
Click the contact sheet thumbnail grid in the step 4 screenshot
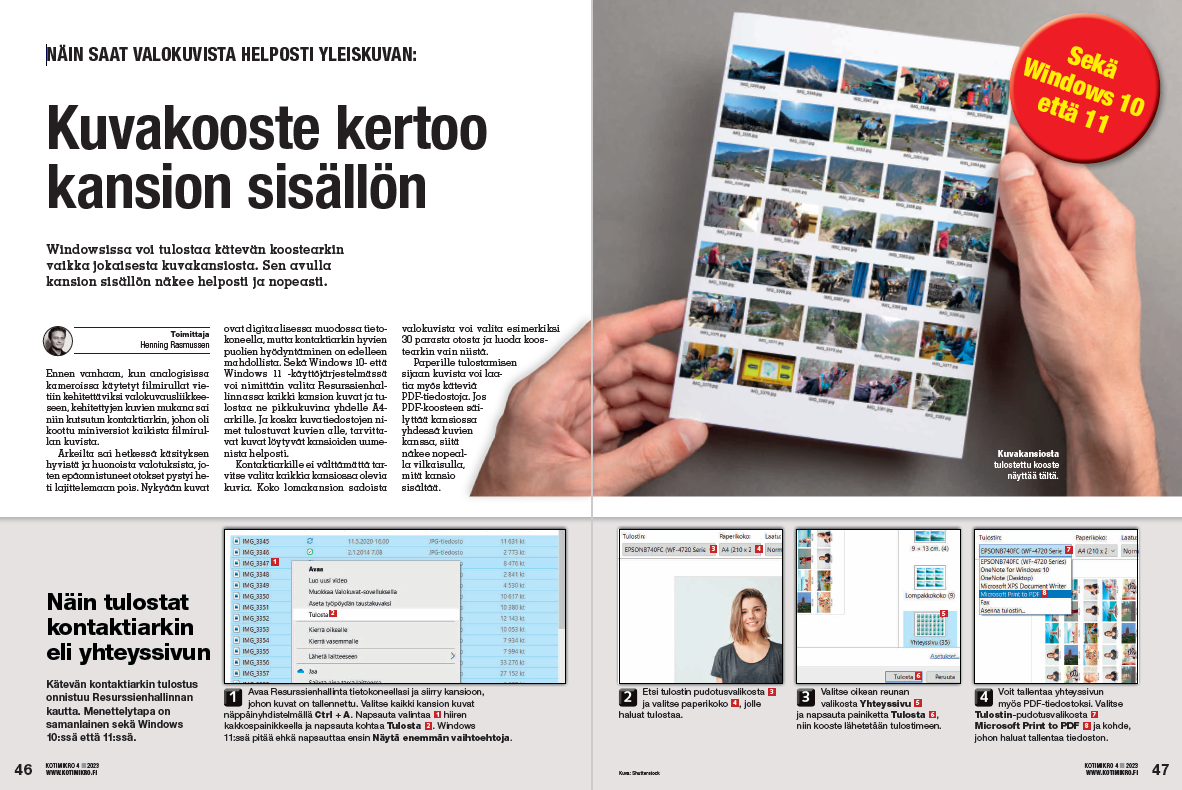tap(1090, 631)
